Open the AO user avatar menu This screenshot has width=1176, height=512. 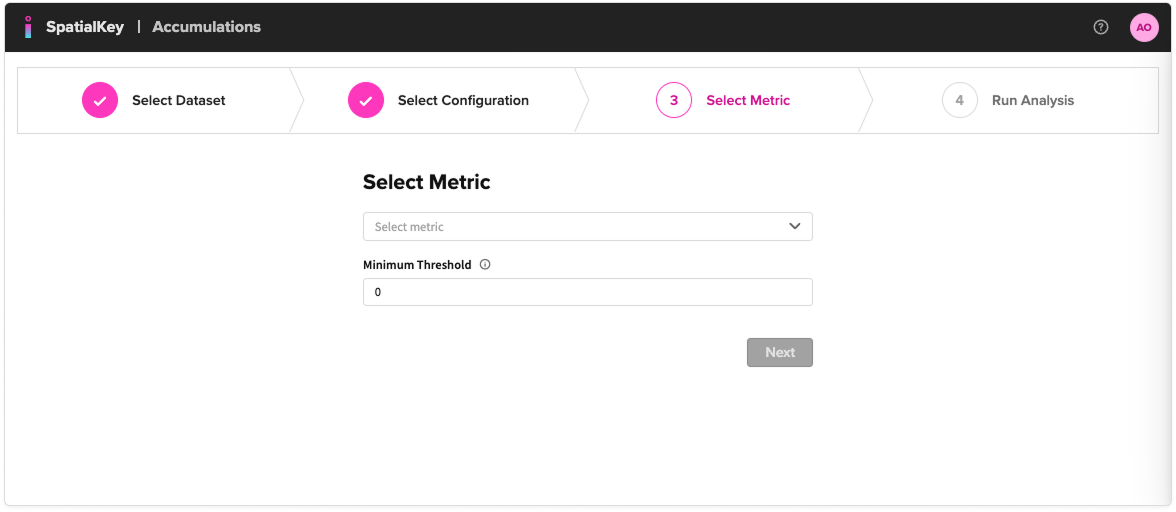[x=1144, y=27]
